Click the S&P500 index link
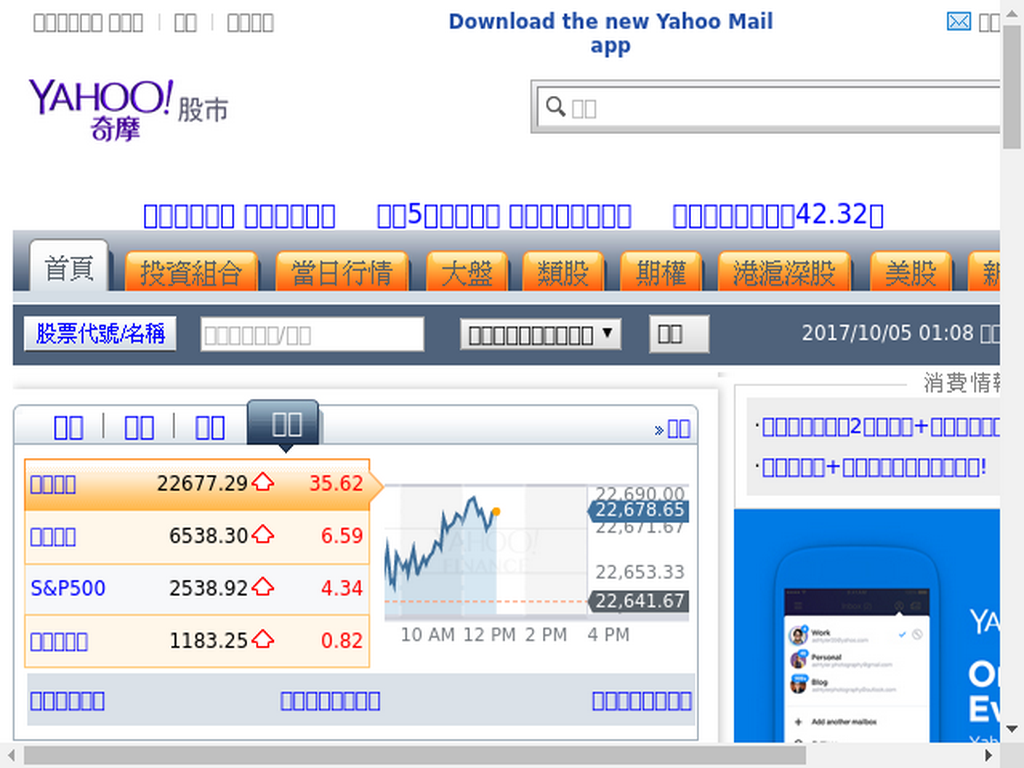Image resolution: width=1024 pixels, height=768 pixels. coord(68,588)
